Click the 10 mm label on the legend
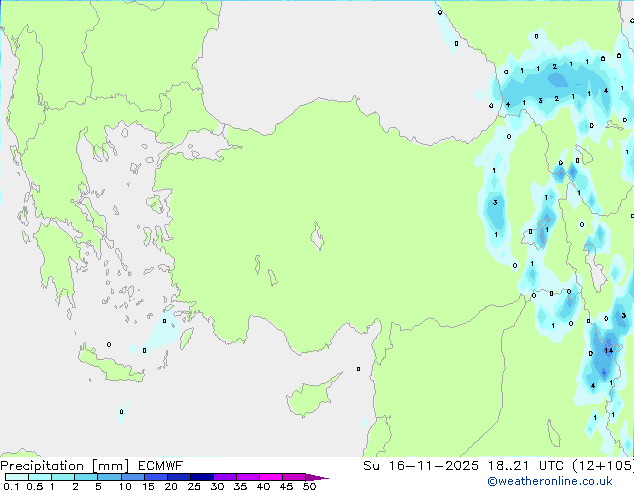 pyautogui.click(x=125, y=487)
